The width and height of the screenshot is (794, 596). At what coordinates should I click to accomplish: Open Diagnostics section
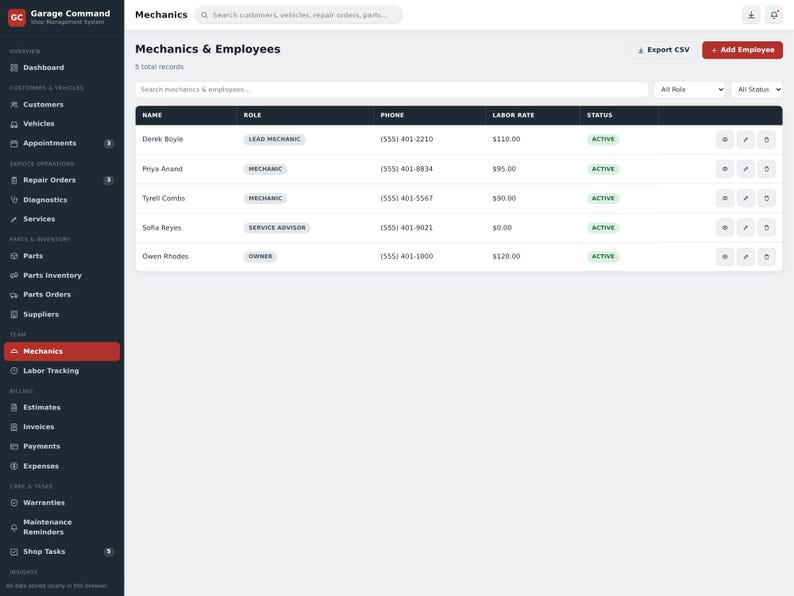click(62, 200)
